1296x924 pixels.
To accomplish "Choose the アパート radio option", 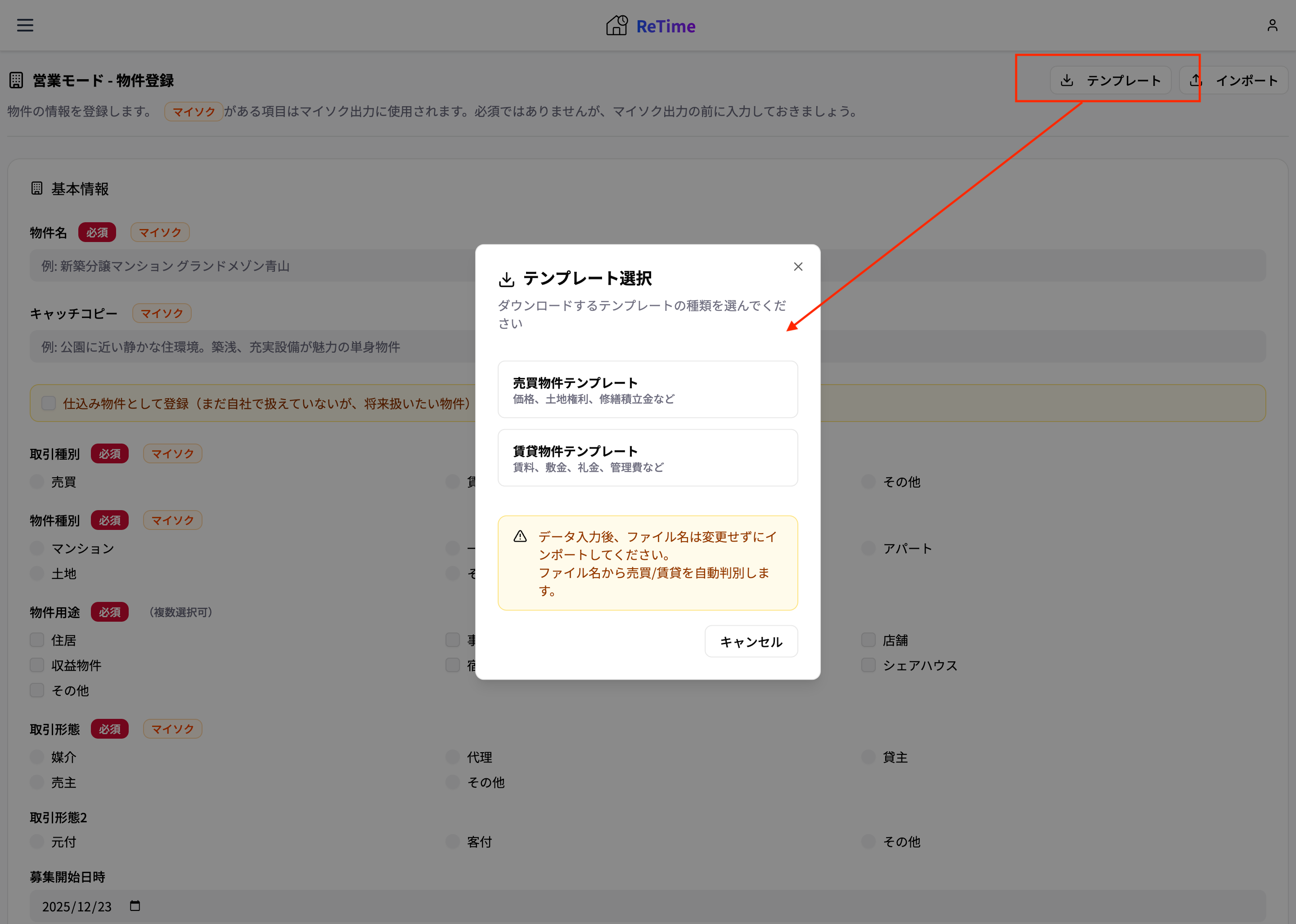I will coord(868,548).
